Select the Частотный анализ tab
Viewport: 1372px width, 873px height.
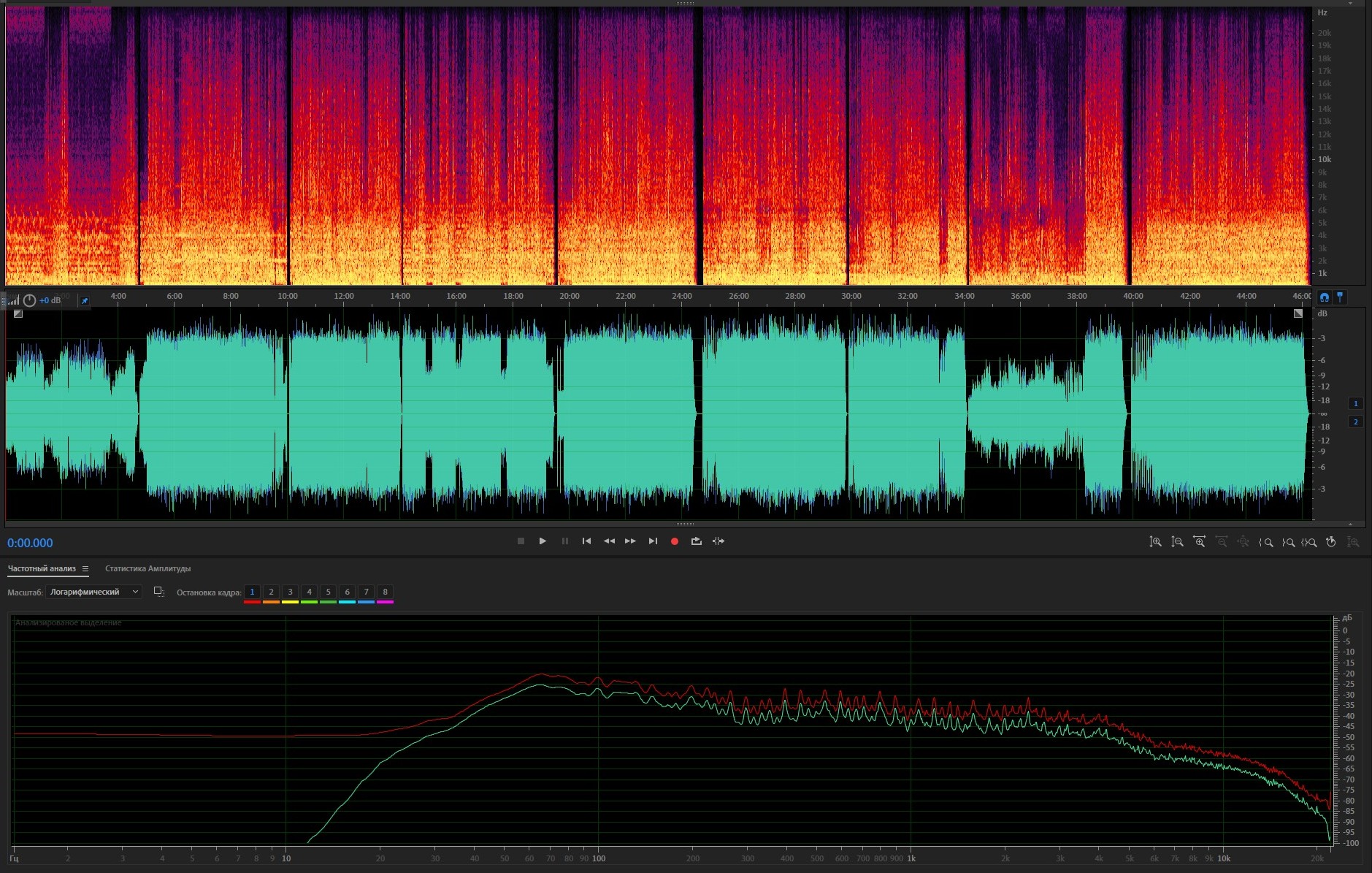[42, 568]
